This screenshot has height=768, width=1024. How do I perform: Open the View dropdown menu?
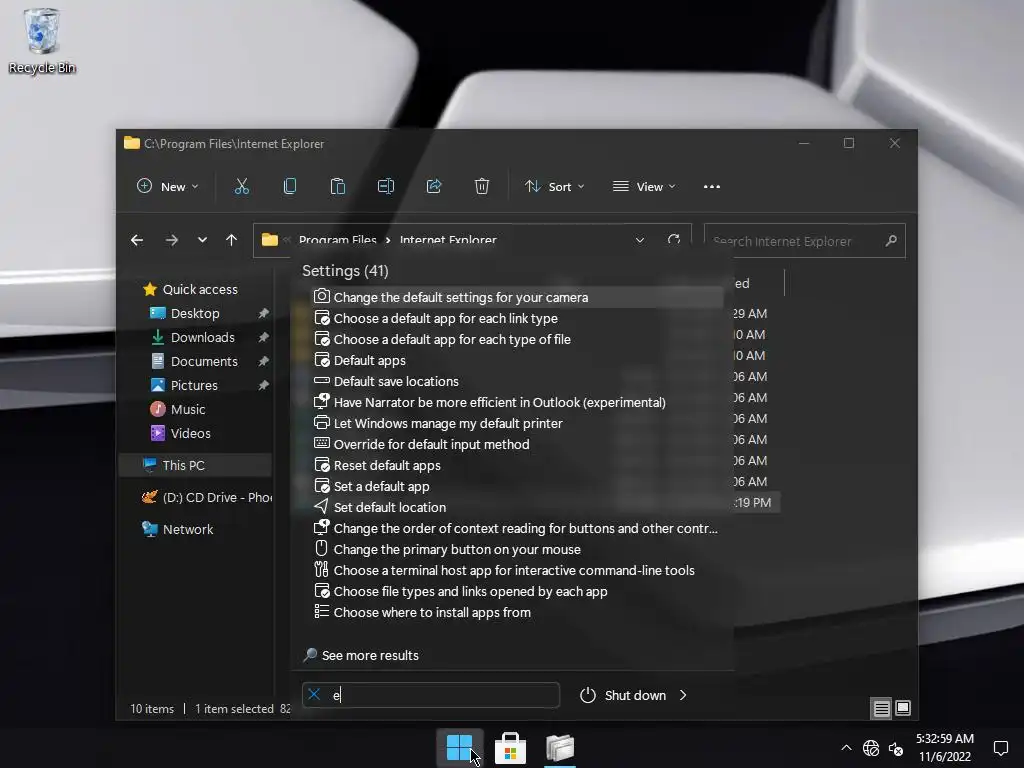[644, 187]
